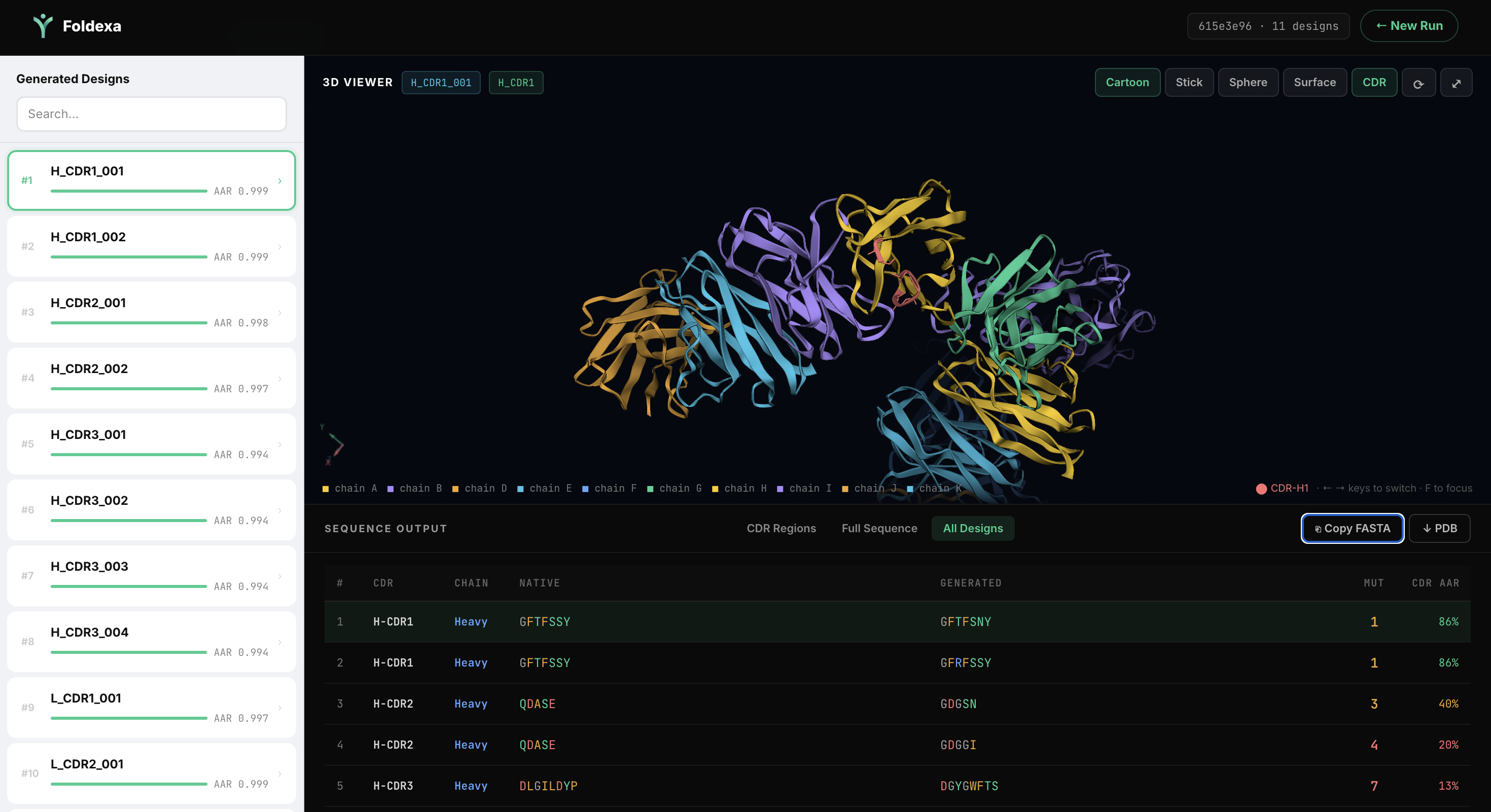The height and width of the screenshot is (812, 1491).
Task: Toggle the CDR highlight button
Action: click(x=1374, y=82)
